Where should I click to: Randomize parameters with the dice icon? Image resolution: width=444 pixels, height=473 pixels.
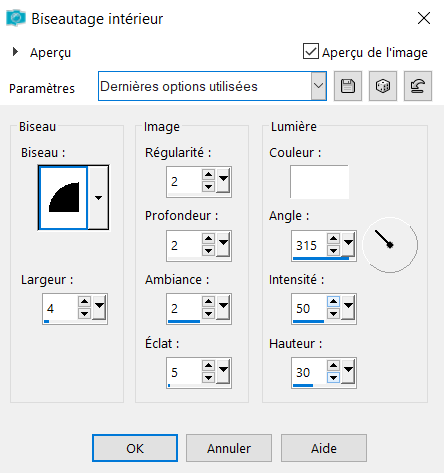pos(383,86)
